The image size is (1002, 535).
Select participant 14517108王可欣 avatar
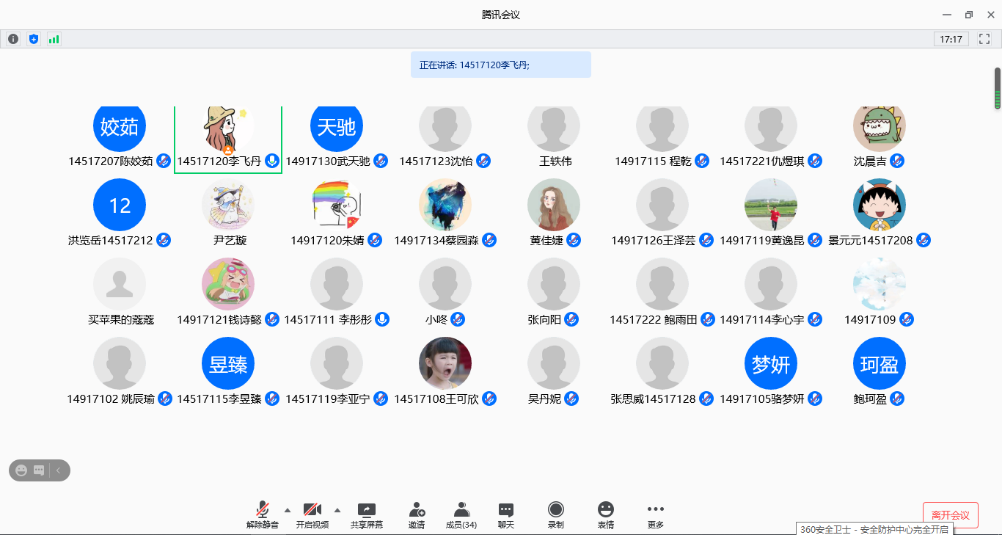[445, 364]
